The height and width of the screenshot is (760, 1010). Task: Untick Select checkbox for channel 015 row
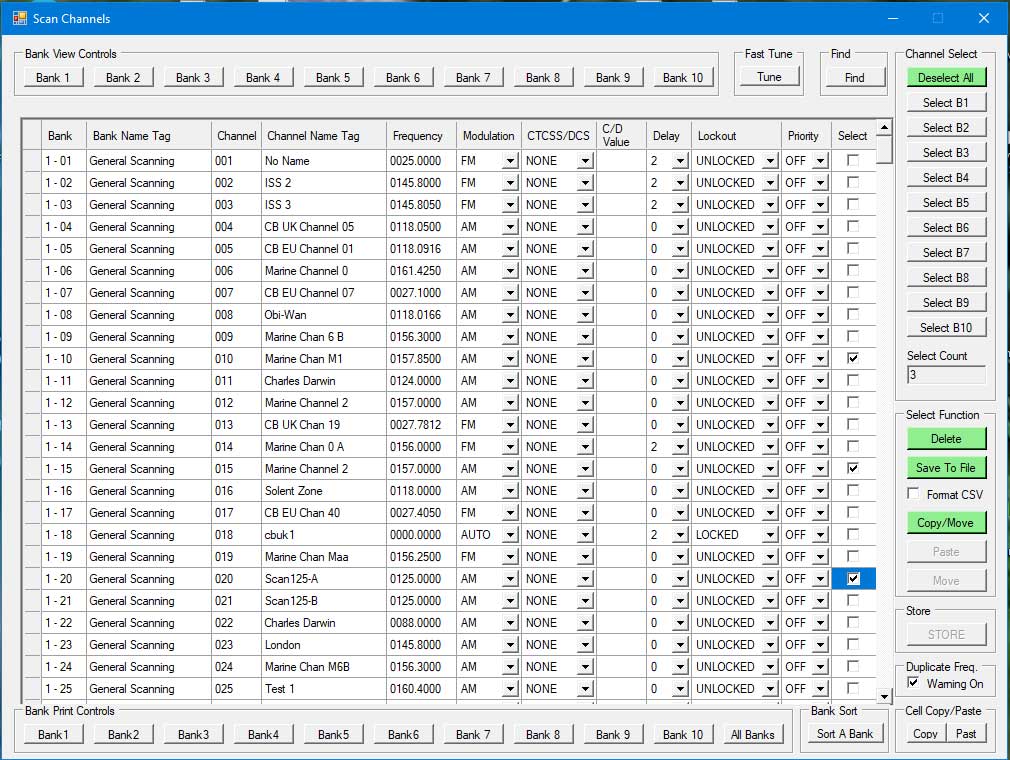click(853, 468)
